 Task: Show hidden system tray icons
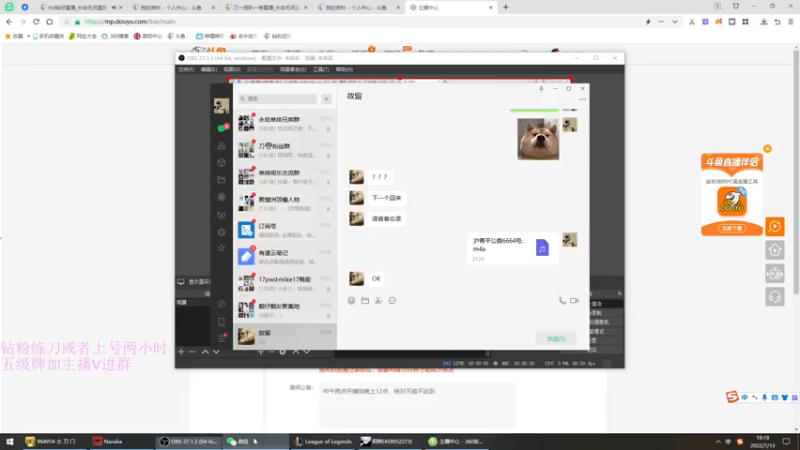pyautogui.click(x=718, y=442)
